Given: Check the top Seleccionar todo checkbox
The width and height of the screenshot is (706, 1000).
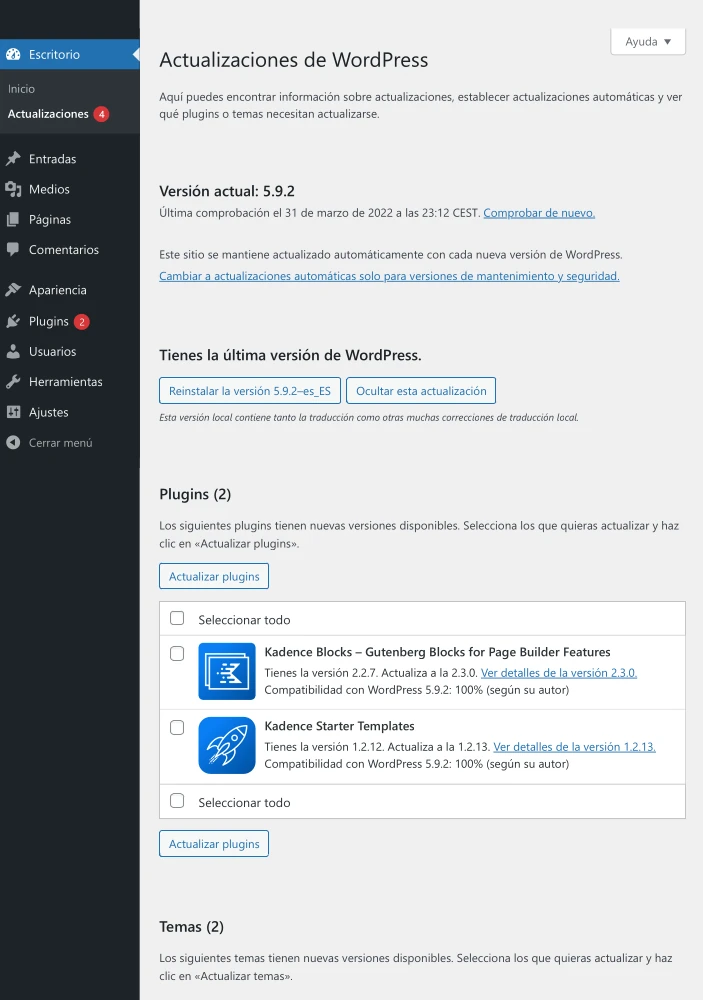Looking at the screenshot, I should coord(177,619).
